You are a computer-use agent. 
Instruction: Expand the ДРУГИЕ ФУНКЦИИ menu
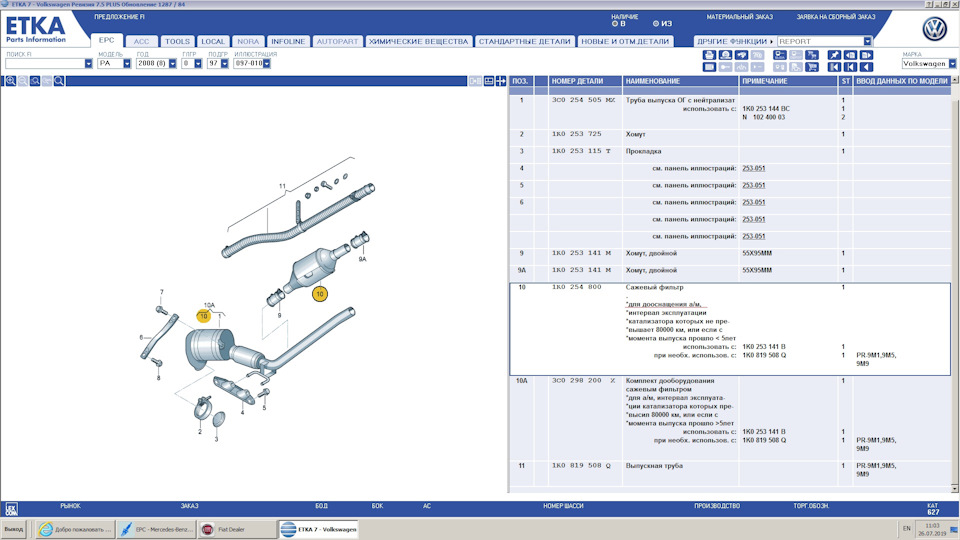coord(735,41)
